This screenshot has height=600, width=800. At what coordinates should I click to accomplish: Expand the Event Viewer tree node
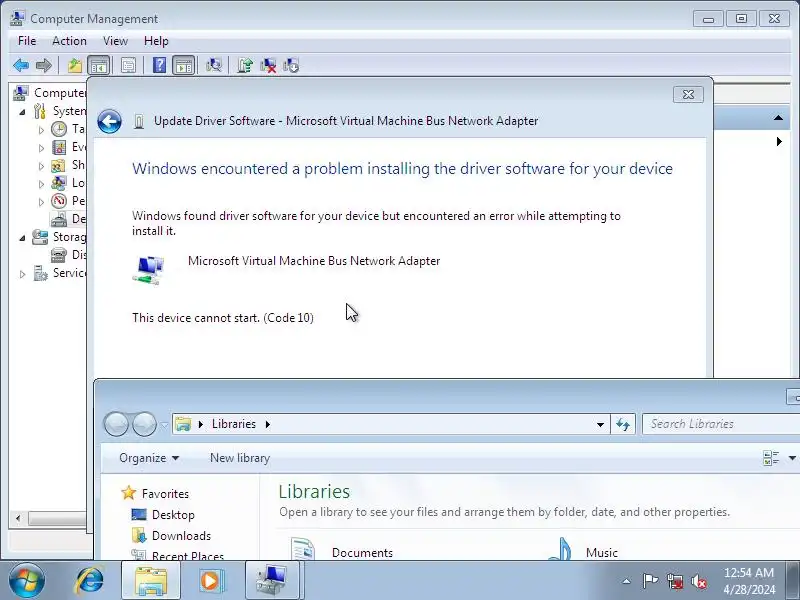(x=41, y=148)
